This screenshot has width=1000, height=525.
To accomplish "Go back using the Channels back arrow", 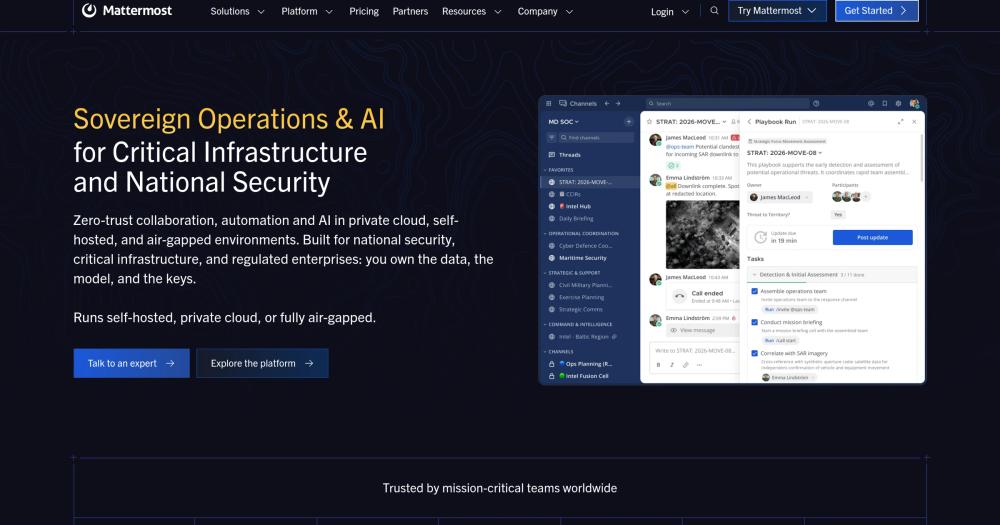I will [607, 103].
